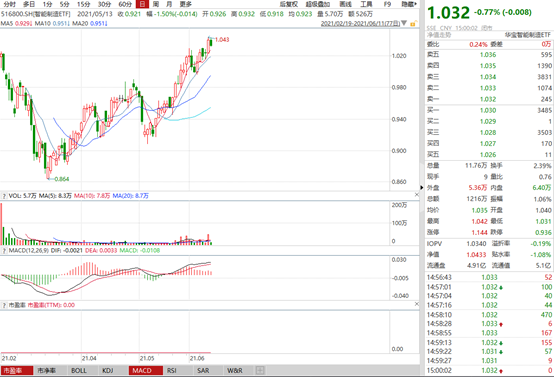Switch indicator to KDJ
Viewport: 554px width, 377px height.
pos(107,371)
